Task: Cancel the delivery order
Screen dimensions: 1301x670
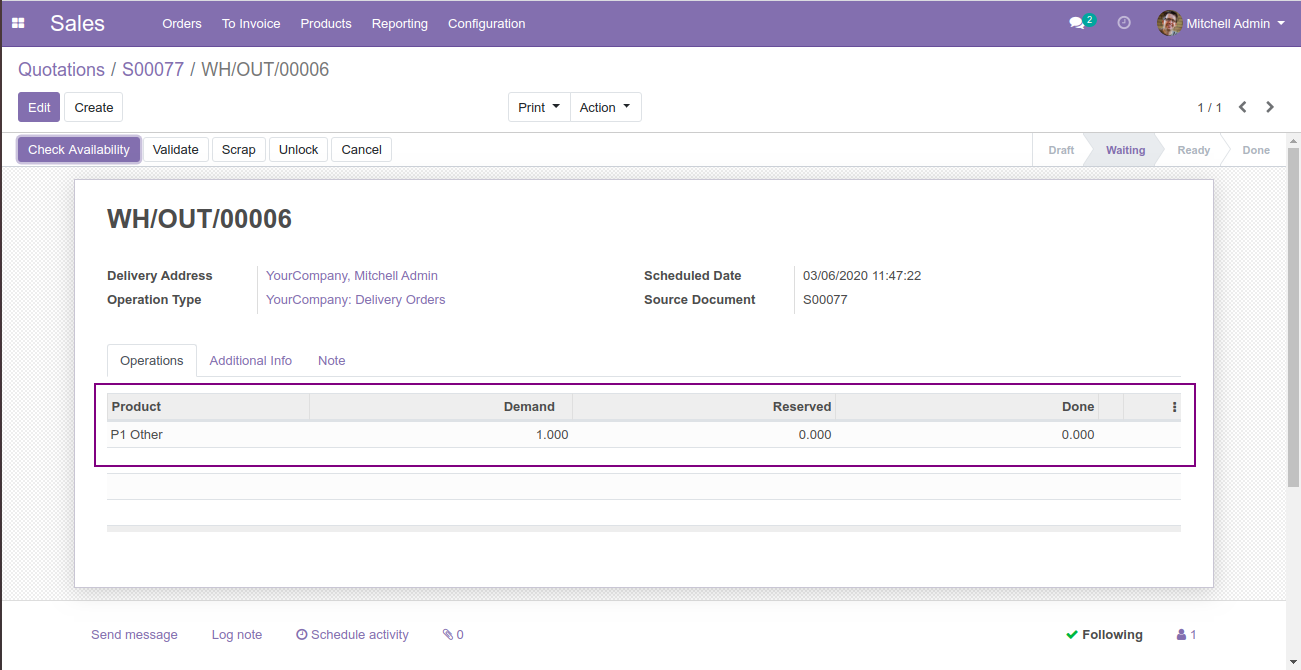Action: click(362, 150)
